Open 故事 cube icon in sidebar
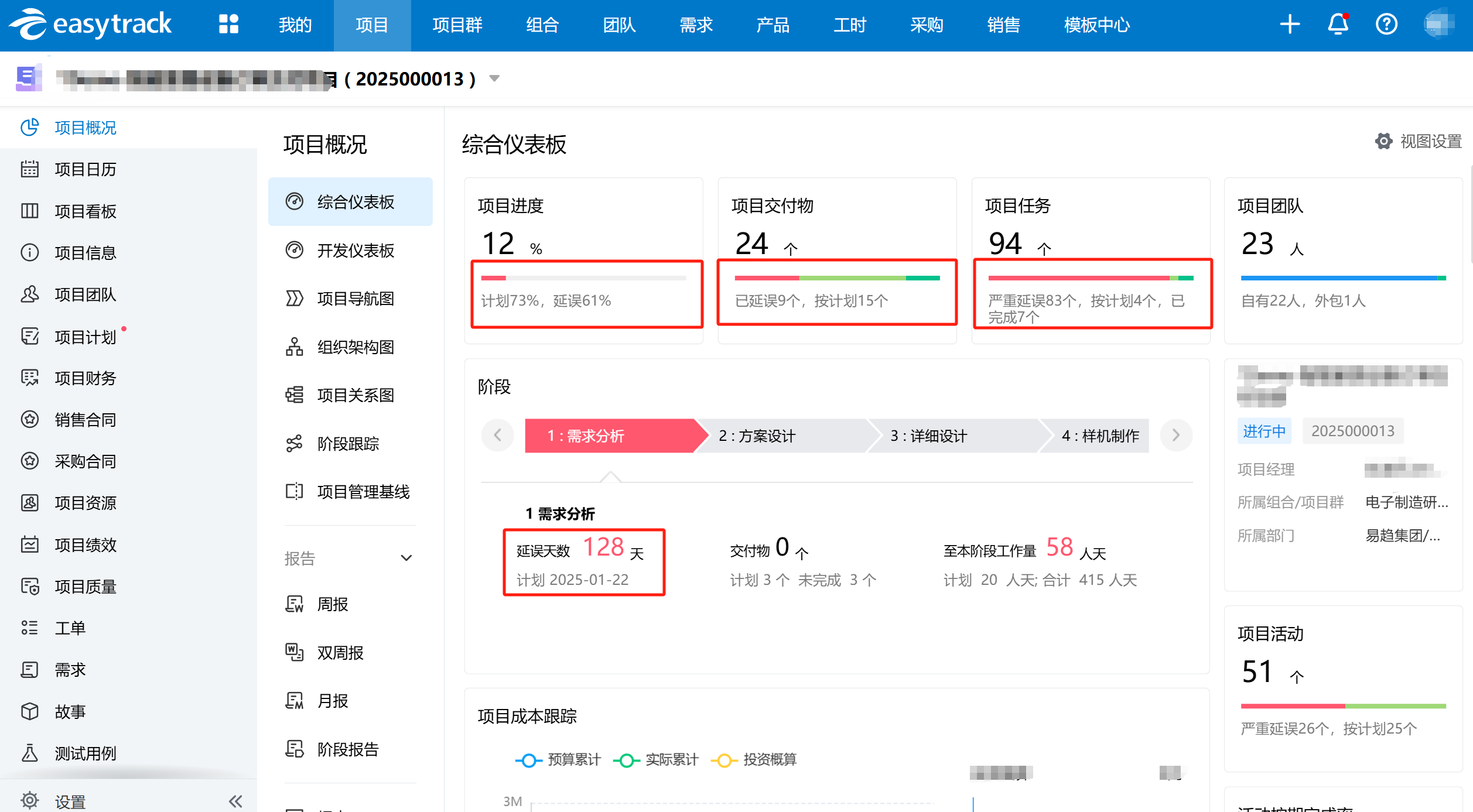 click(x=30, y=711)
